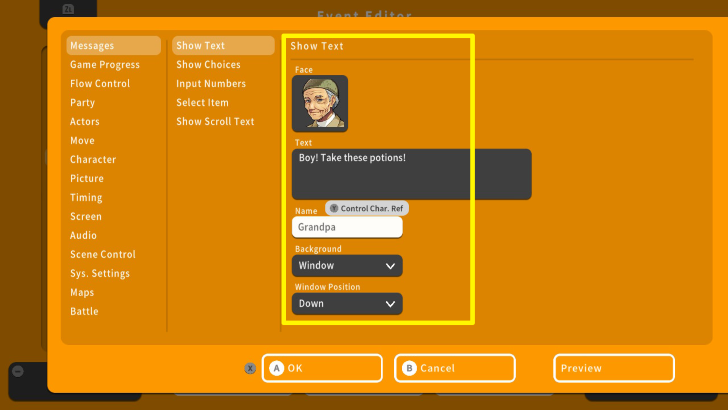Open Control Char. Ref helper
This screenshot has height=410, width=728.
(x=367, y=208)
